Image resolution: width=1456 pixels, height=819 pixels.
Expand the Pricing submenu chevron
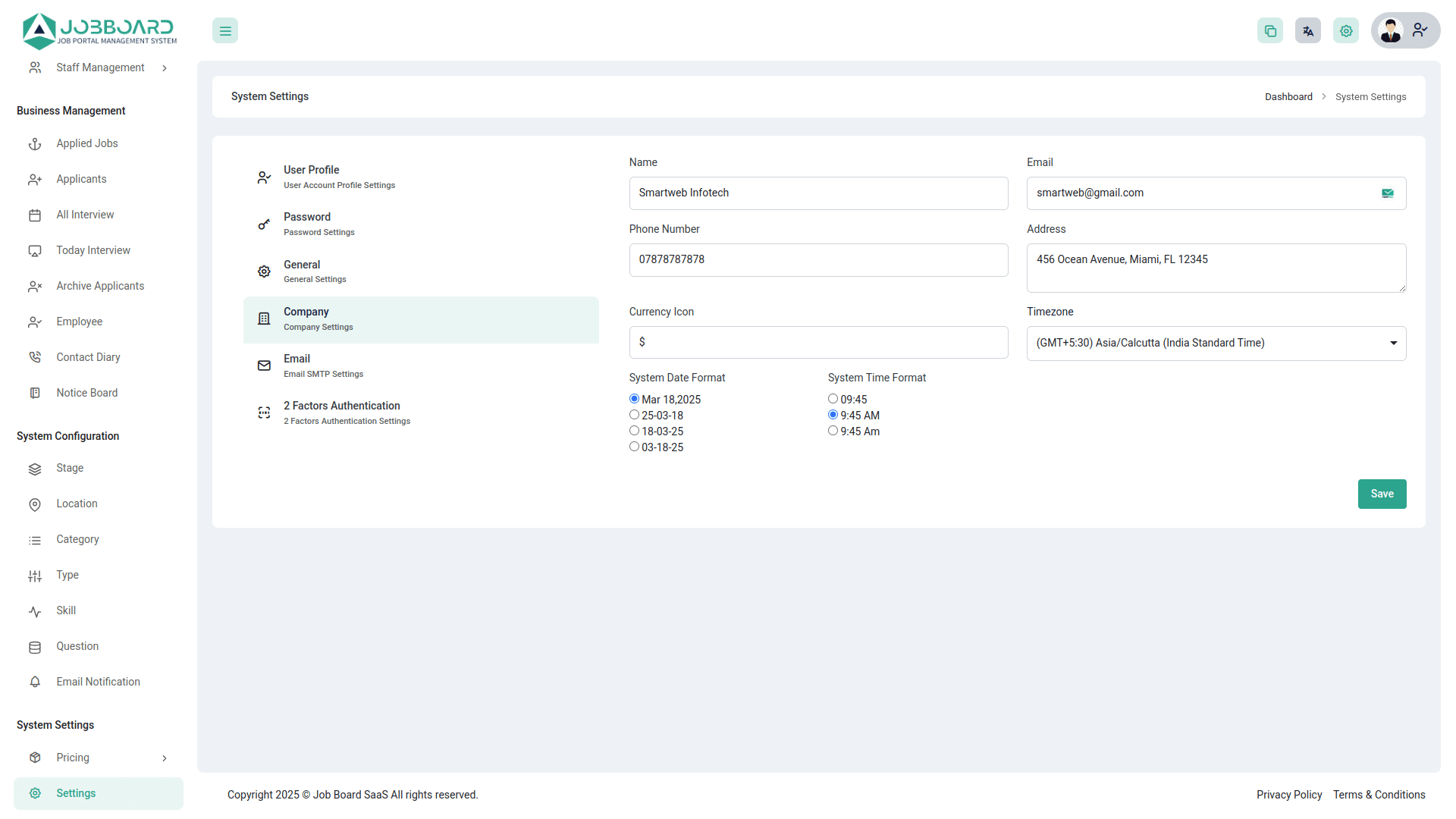click(x=165, y=758)
